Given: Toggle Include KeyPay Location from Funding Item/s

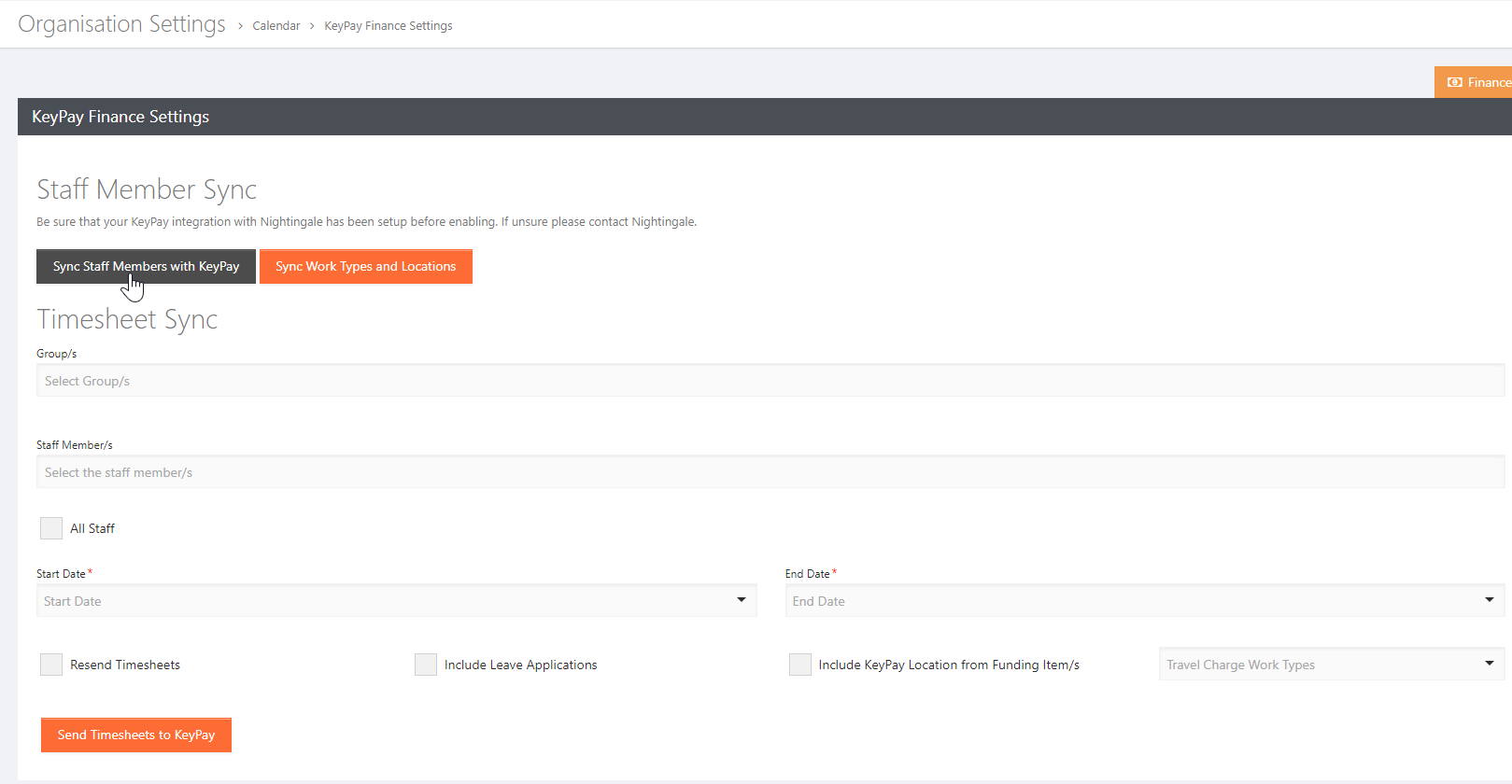Looking at the screenshot, I should pyautogui.click(x=800, y=665).
